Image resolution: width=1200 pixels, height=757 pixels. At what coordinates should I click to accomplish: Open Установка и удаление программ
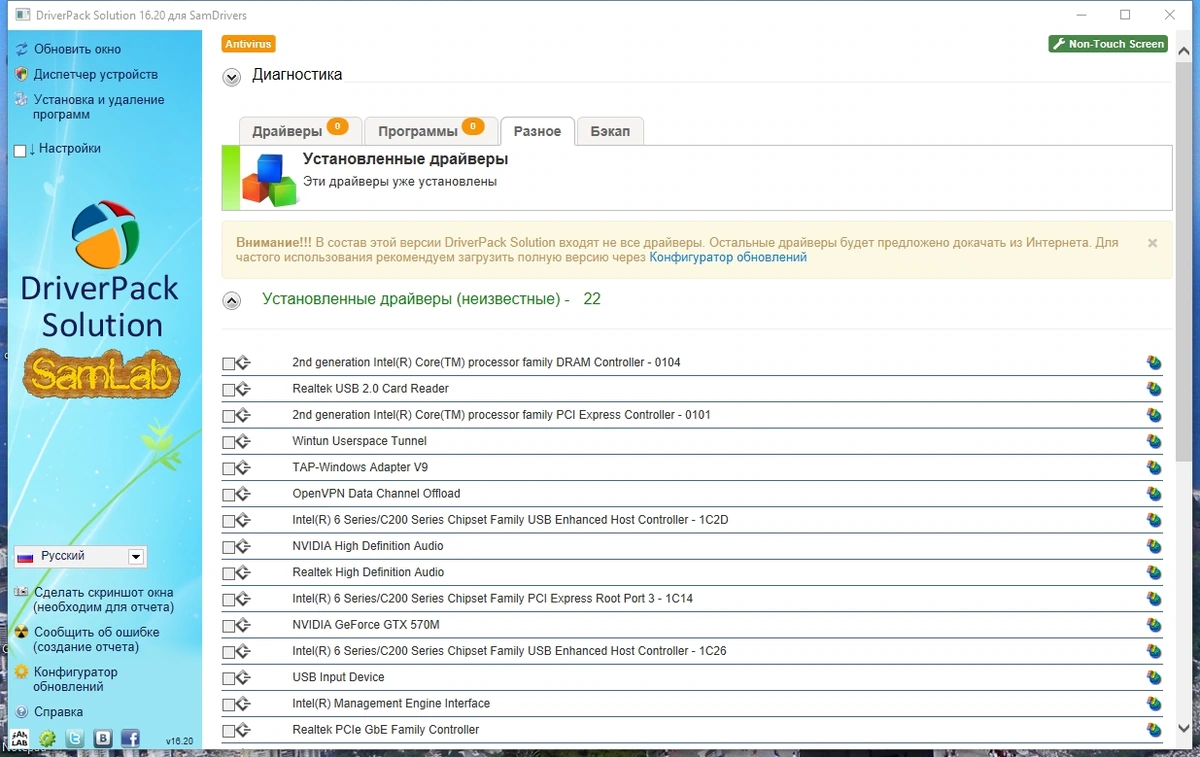[99, 107]
